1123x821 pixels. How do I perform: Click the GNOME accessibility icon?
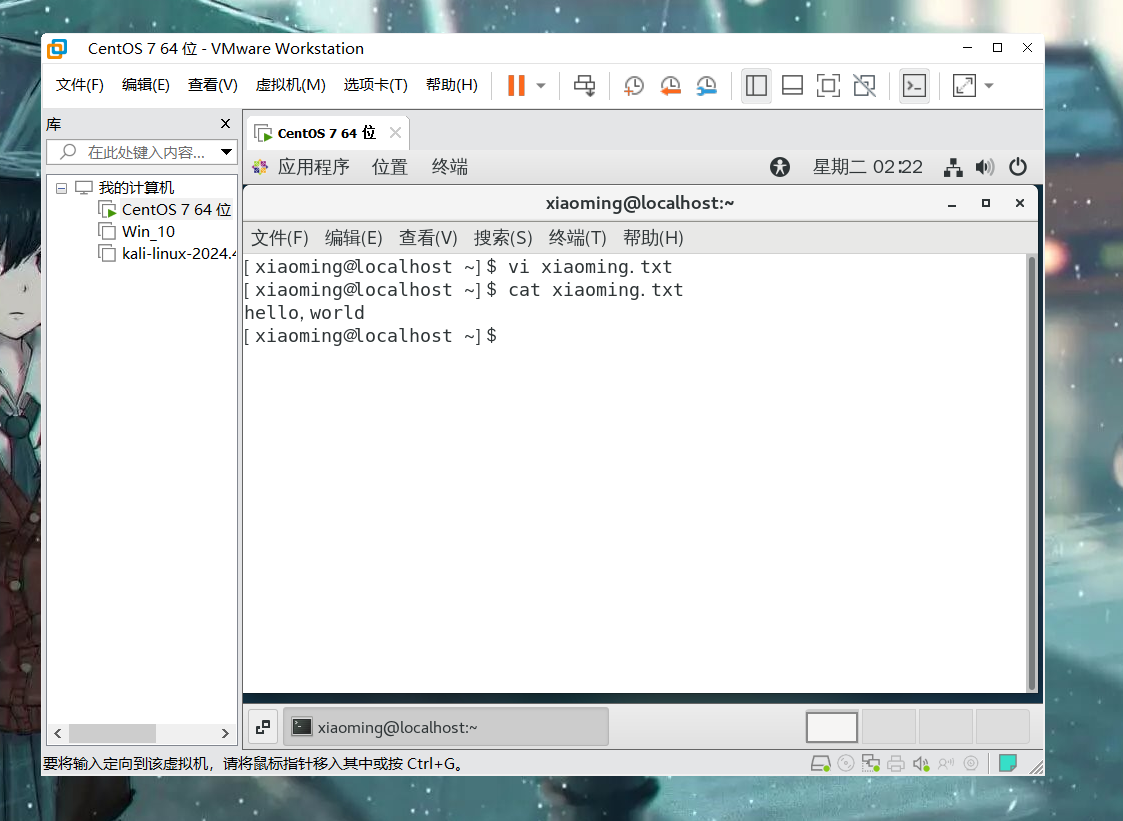click(780, 167)
